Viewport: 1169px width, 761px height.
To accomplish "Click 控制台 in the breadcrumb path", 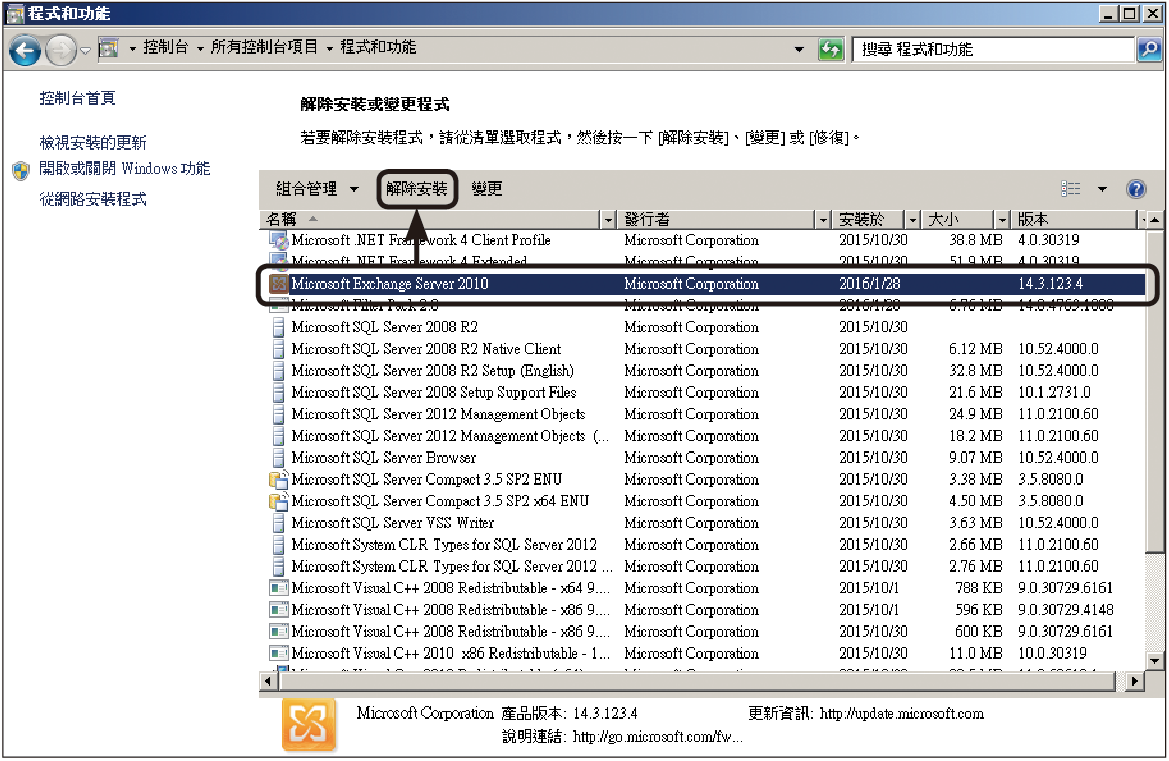I will pyautogui.click(x=166, y=47).
